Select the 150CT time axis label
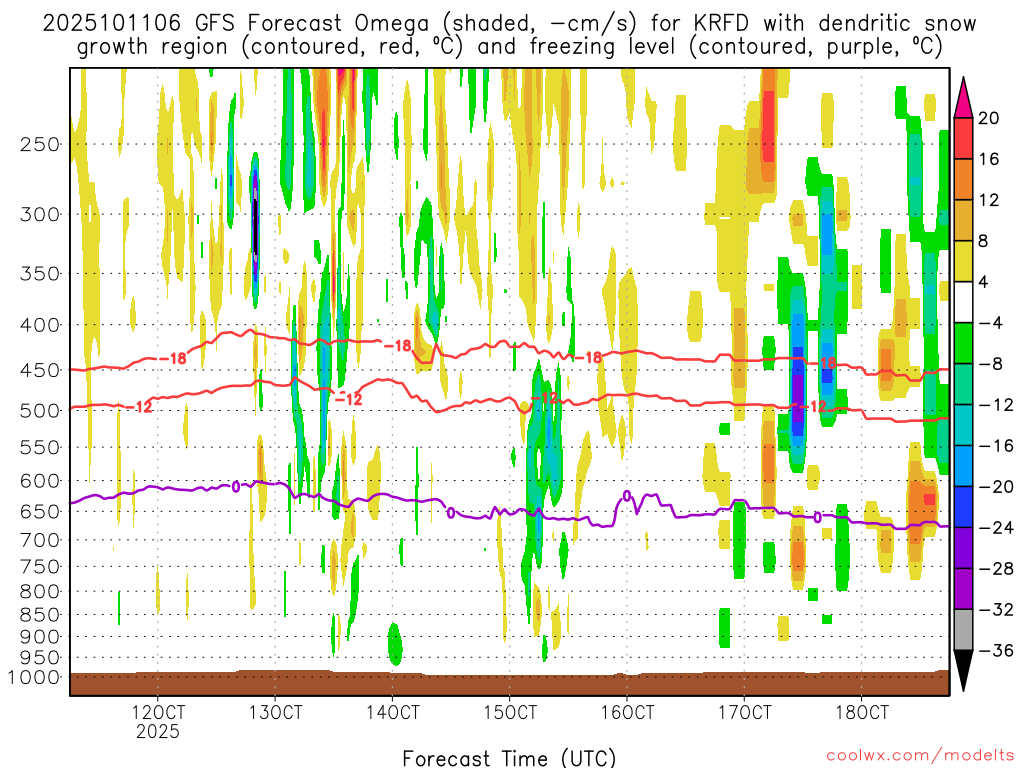Viewport: 1024px width, 768px height. click(510, 712)
